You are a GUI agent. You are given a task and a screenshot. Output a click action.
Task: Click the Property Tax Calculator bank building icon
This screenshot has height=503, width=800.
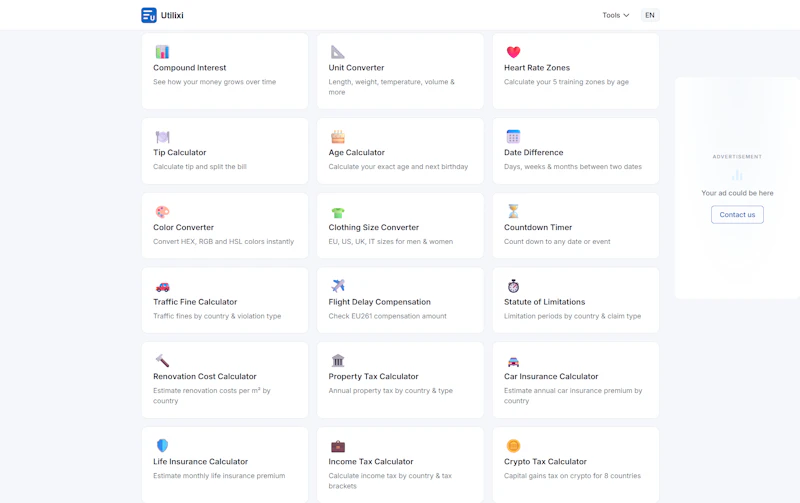point(338,361)
